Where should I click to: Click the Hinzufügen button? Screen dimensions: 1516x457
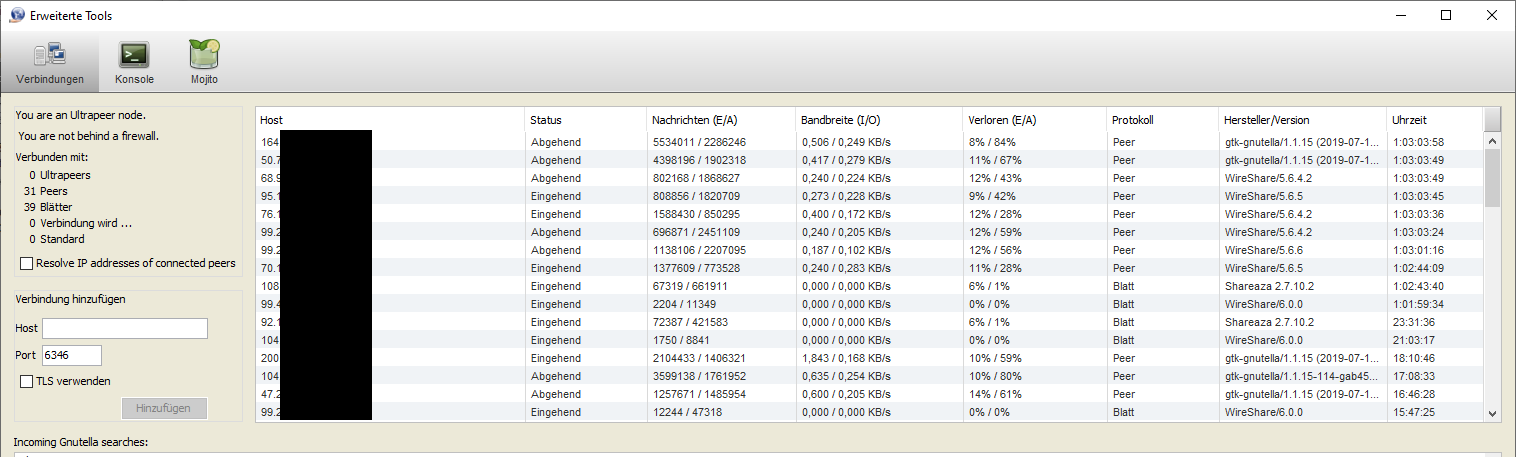pyautogui.click(x=164, y=408)
